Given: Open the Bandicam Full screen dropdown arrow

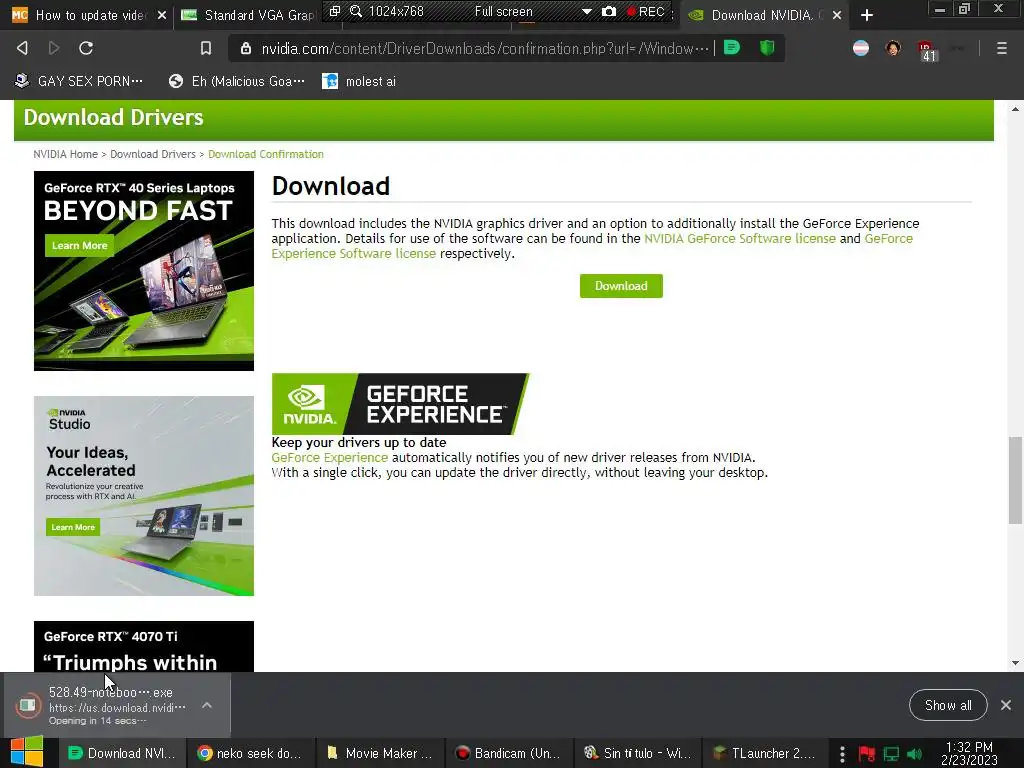Looking at the screenshot, I should pyautogui.click(x=586, y=12).
